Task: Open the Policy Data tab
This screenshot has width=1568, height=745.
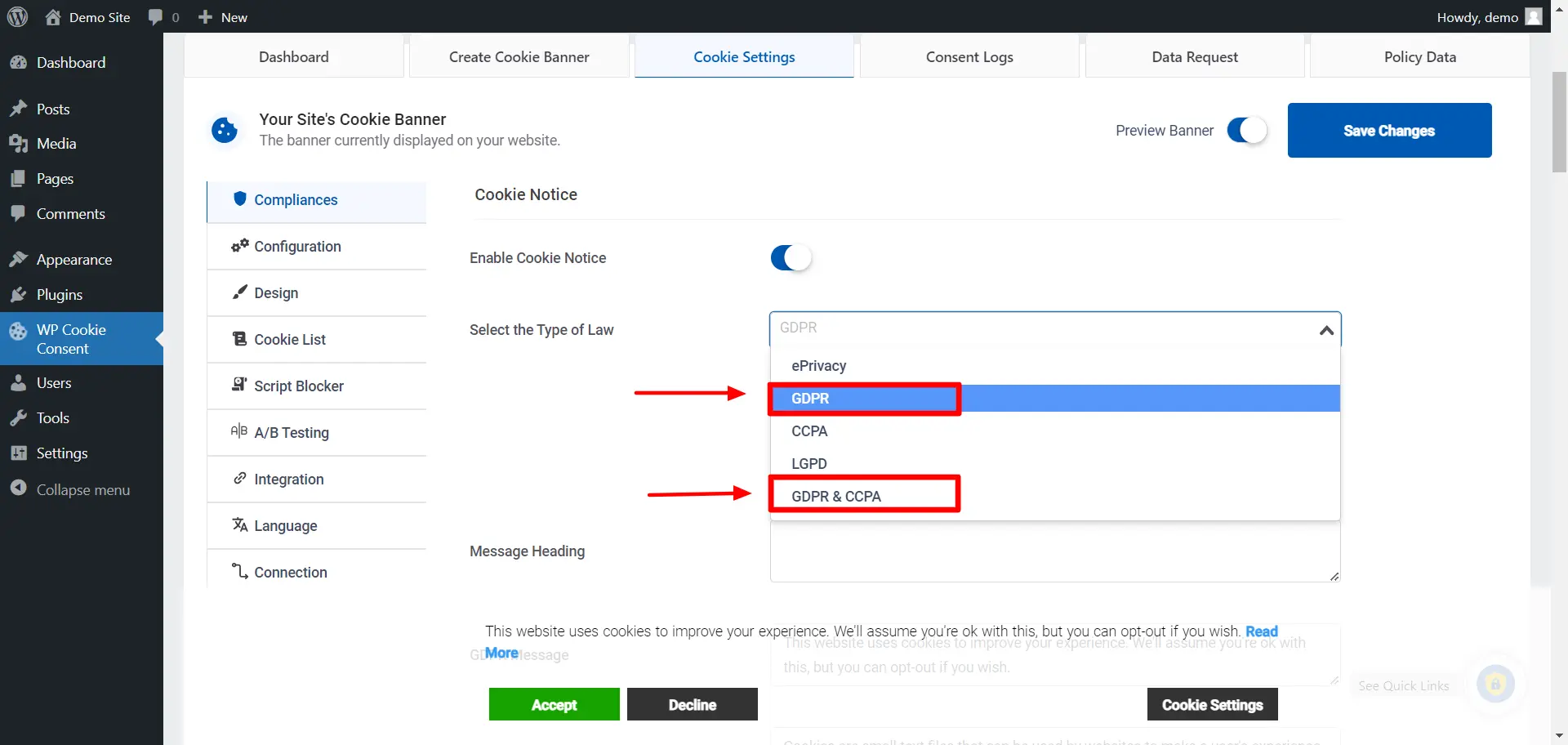Action: point(1419,56)
